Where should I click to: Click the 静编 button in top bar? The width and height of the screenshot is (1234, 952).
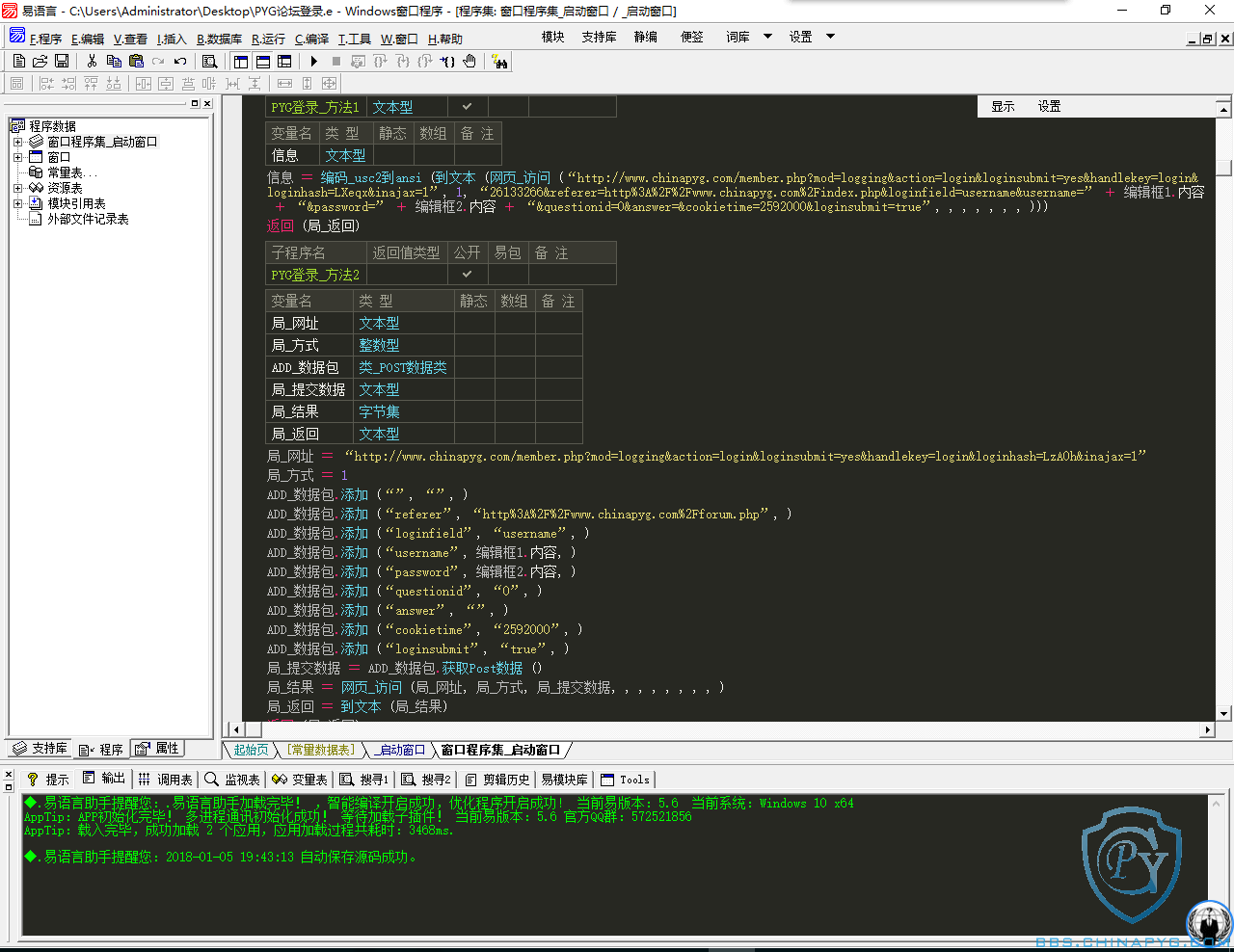(x=646, y=37)
